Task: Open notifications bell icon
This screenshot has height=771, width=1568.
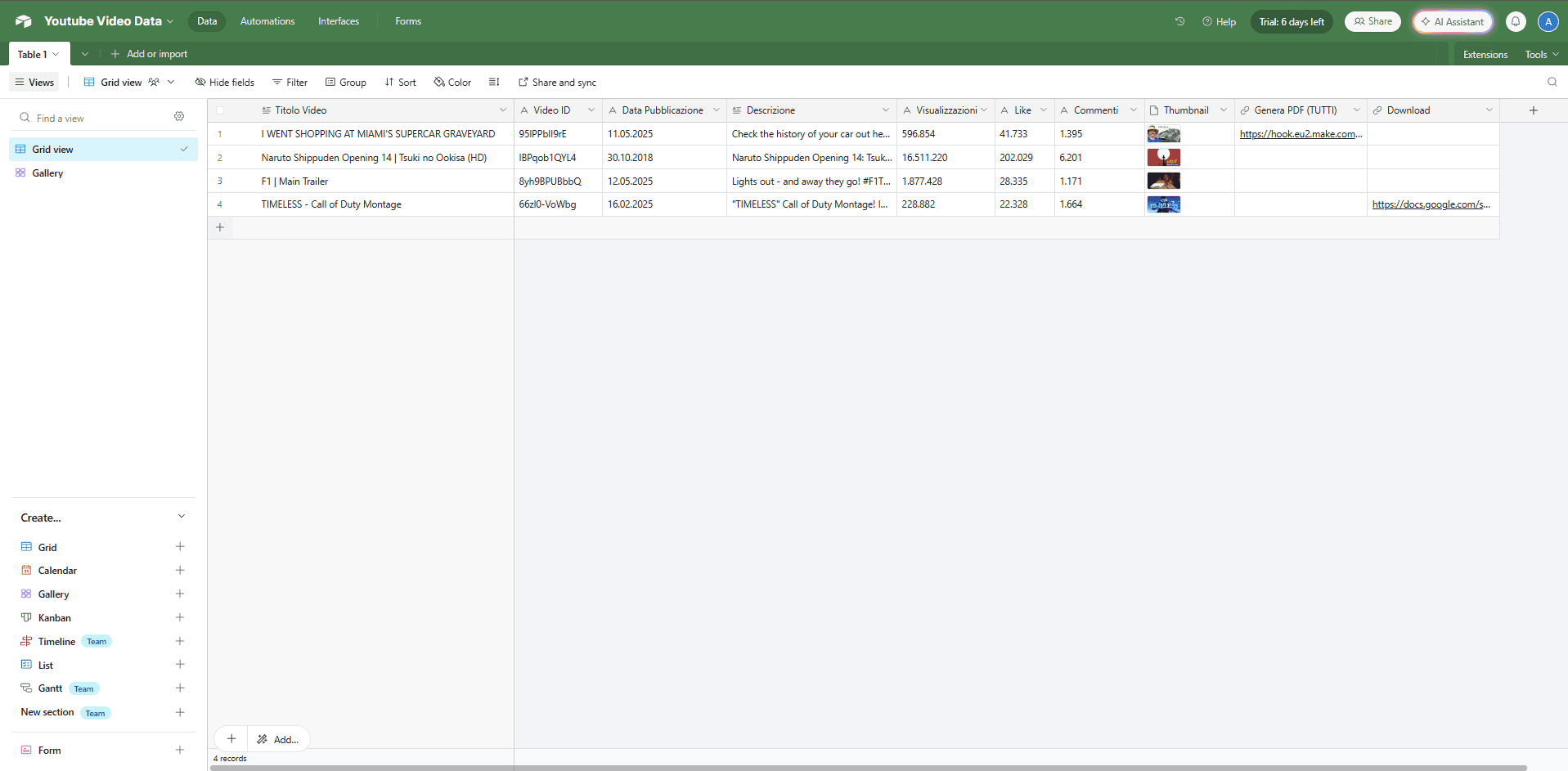Action: 1516,22
